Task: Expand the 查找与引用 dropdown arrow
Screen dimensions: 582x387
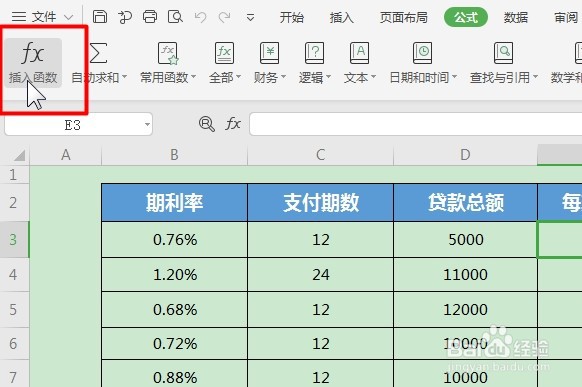Action: point(535,77)
